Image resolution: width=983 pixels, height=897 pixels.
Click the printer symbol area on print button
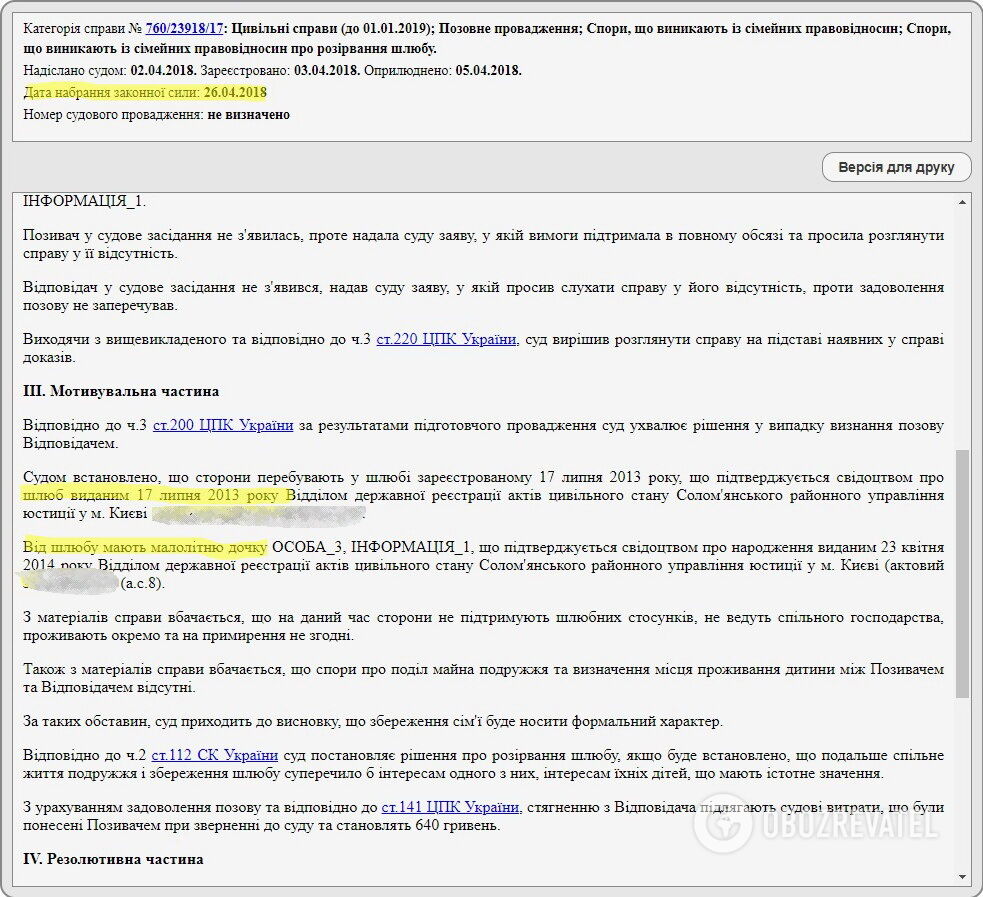[846, 167]
